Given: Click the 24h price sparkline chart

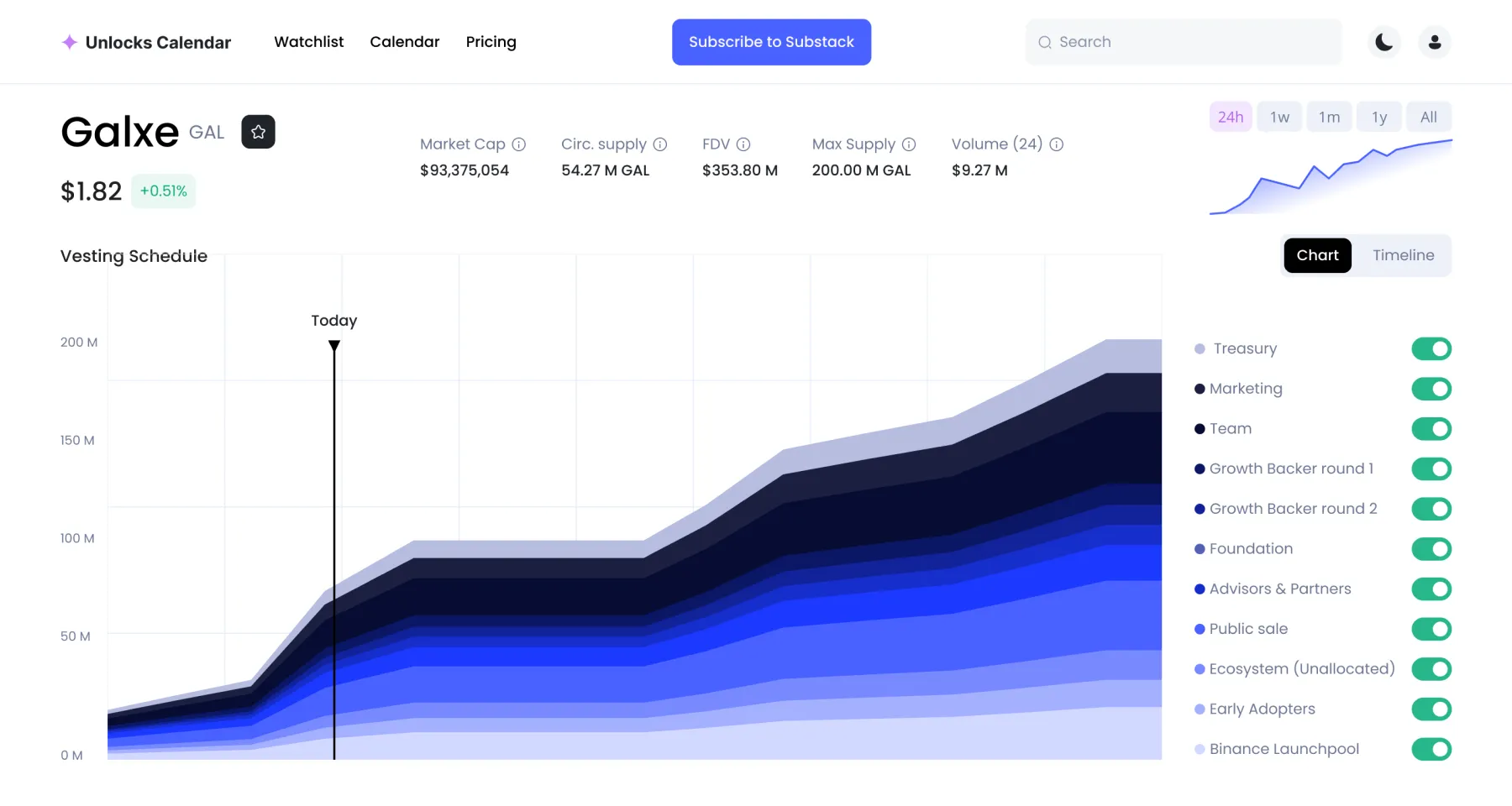Looking at the screenshot, I should pos(1331,176).
